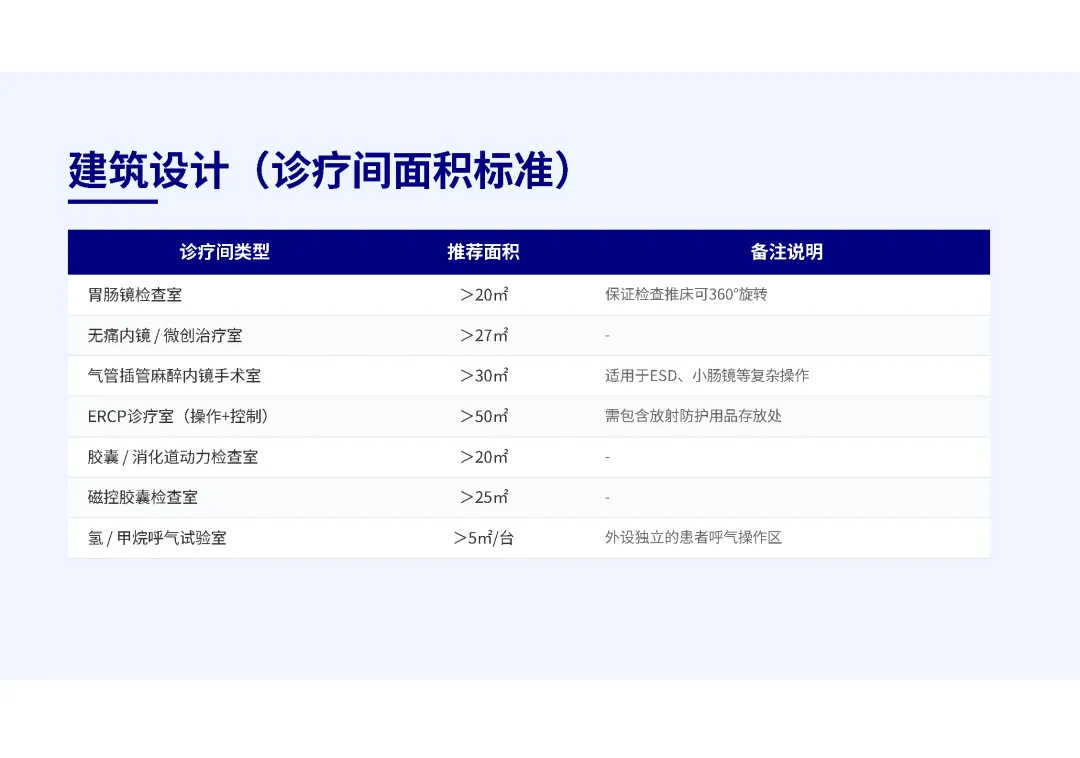Click the slide title 建筑设计（诊疗间面积标准）

(320, 170)
